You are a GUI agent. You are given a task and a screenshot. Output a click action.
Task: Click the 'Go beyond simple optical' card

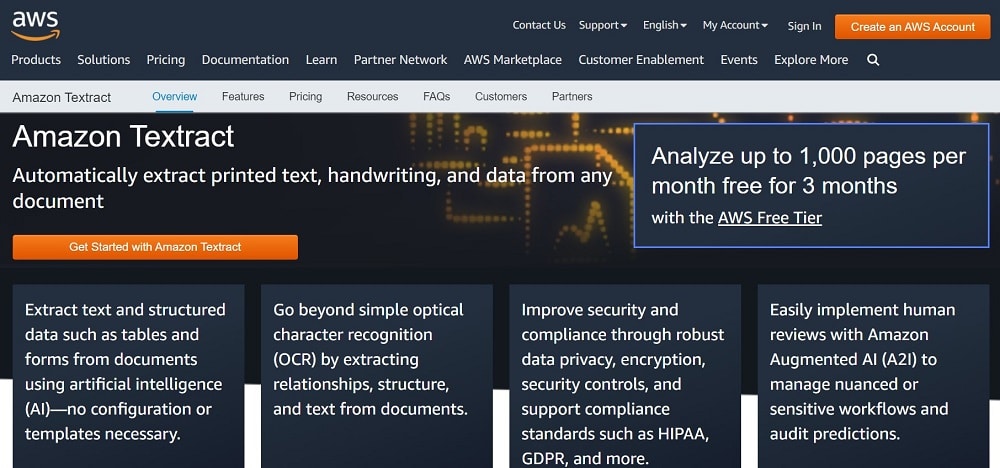[377, 376]
